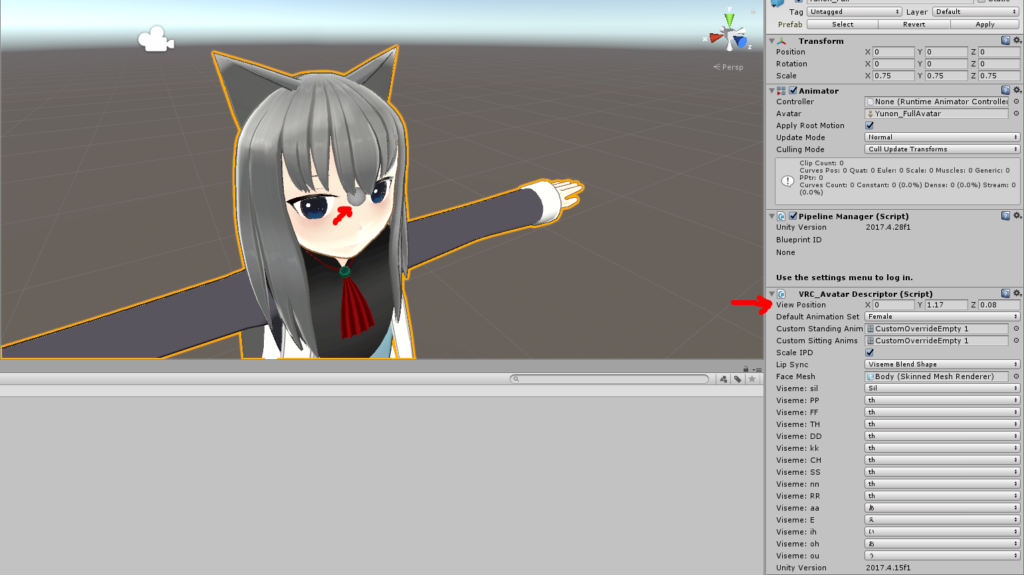This screenshot has height=575, width=1024.
Task: Open Viseme: TH dropdown
Action: pyautogui.click(x=942, y=424)
